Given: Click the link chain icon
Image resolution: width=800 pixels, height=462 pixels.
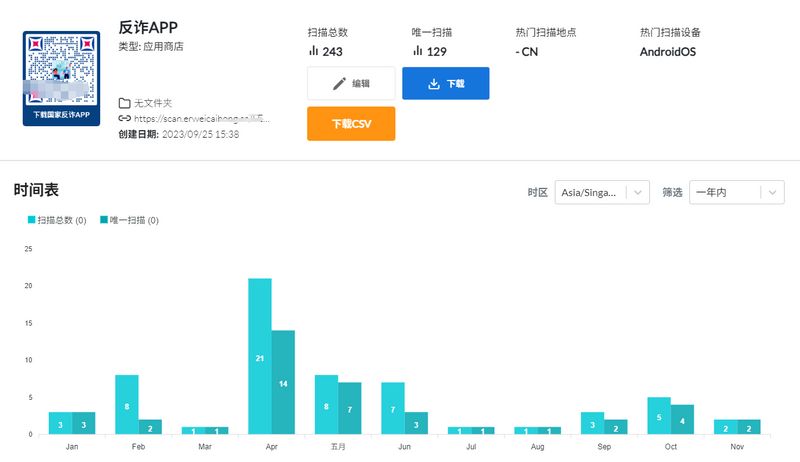Looking at the screenshot, I should pos(124,118).
